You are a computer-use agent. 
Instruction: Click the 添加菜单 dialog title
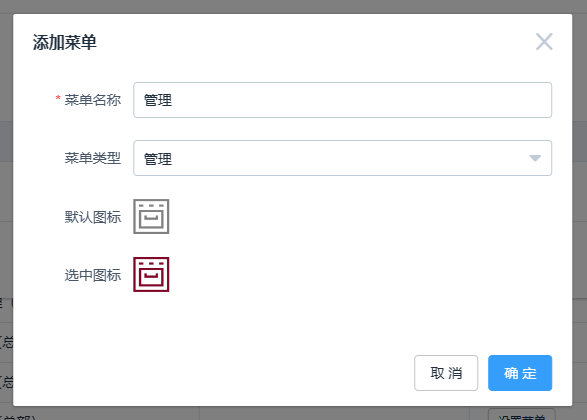[x=65, y=42]
